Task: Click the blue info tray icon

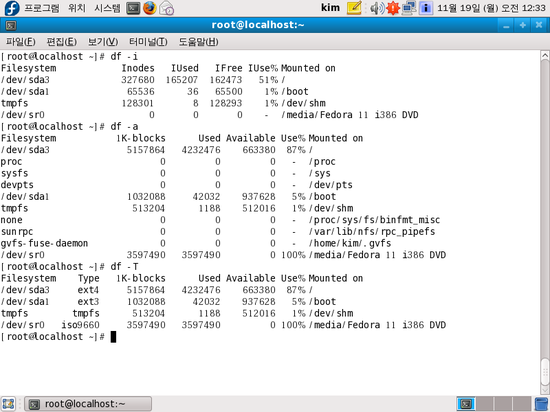Action: tap(425, 8)
